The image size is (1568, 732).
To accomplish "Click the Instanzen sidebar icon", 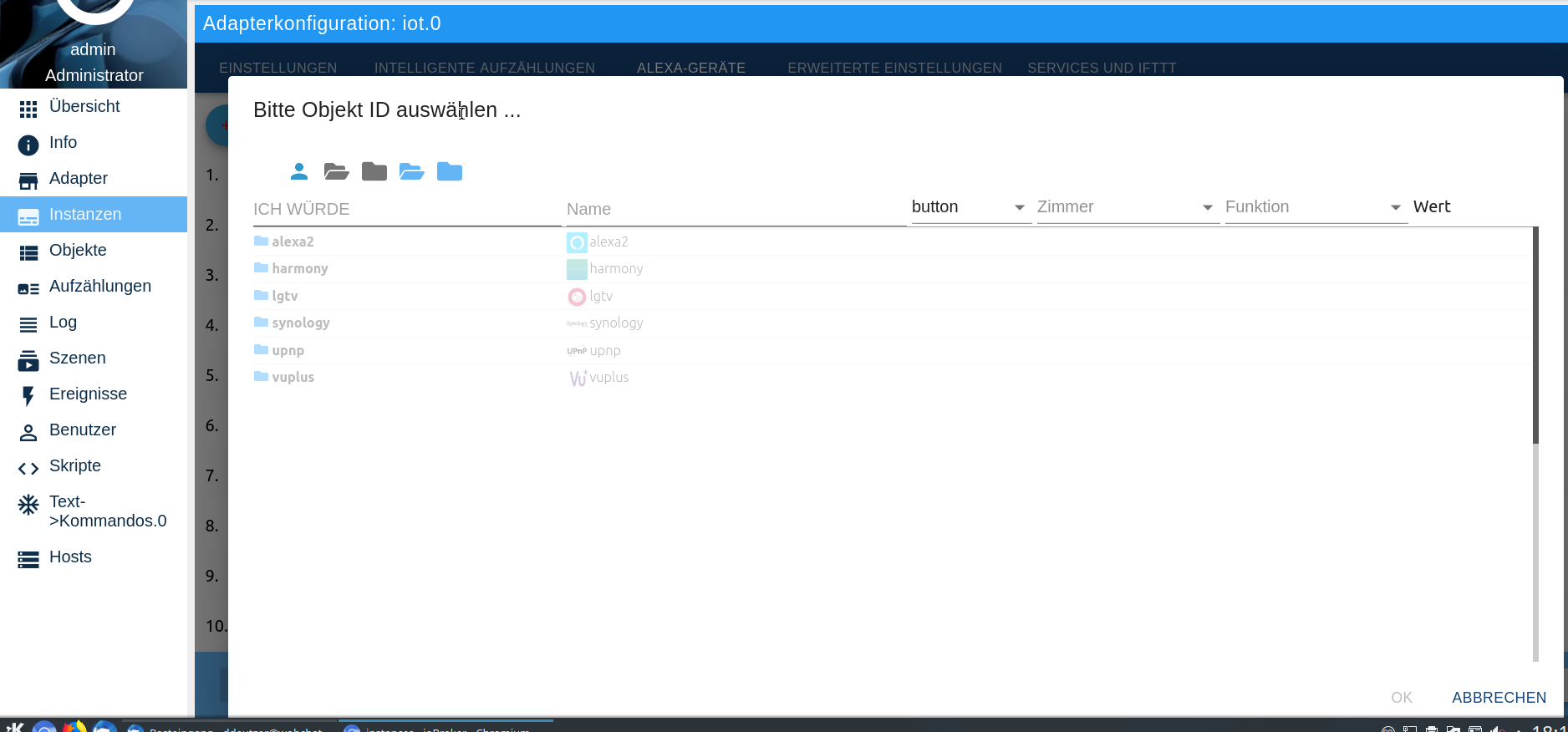I will point(28,217).
